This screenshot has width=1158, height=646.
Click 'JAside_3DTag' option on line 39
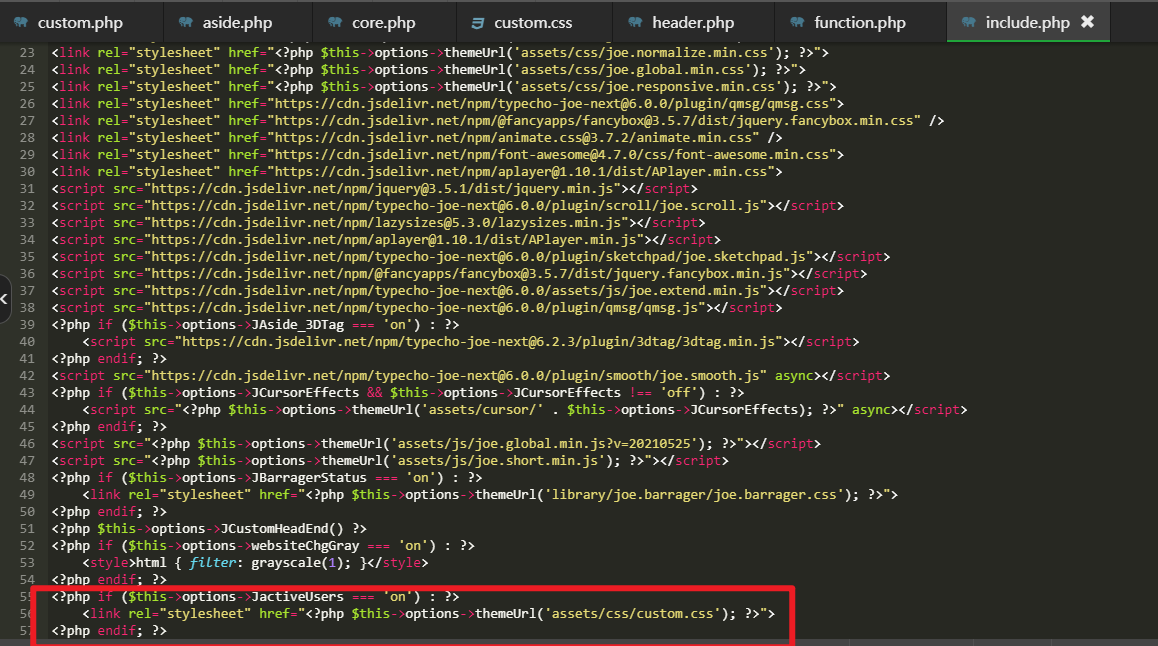[x=298, y=324]
